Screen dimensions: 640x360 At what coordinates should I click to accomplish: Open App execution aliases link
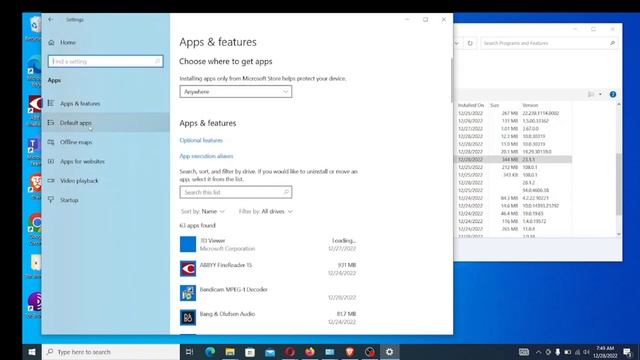[207, 156]
